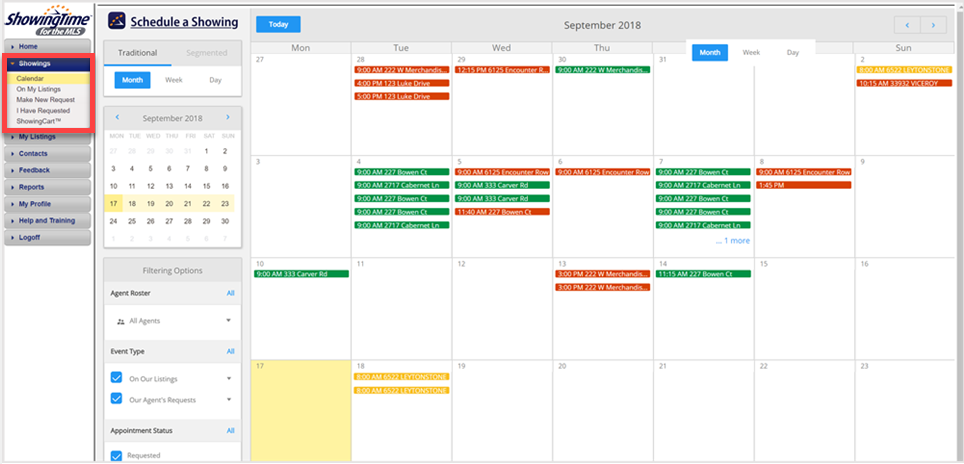Image resolution: width=964 pixels, height=464 pixels.
Task: Toggle the Requested status checkbox
Action: pos(116,457)
